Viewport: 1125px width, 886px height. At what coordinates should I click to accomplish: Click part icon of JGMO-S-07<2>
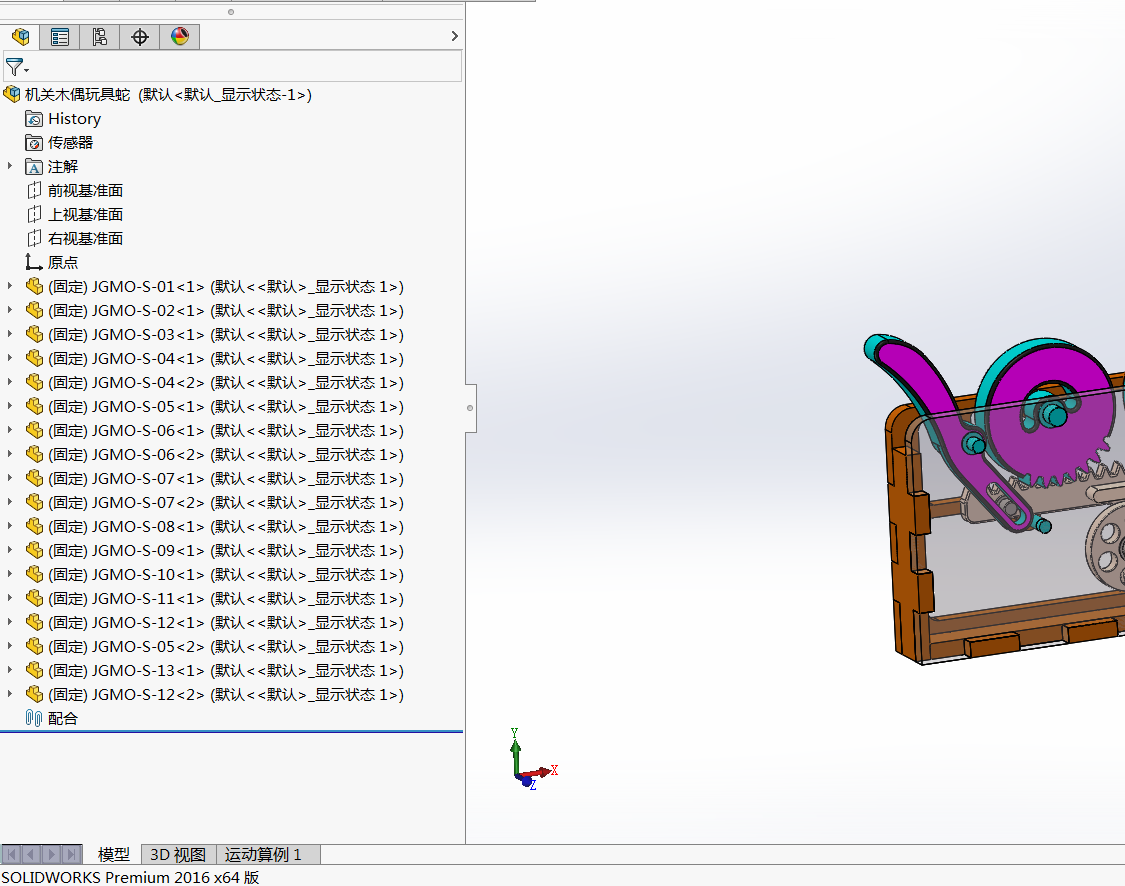click(34, 502)
